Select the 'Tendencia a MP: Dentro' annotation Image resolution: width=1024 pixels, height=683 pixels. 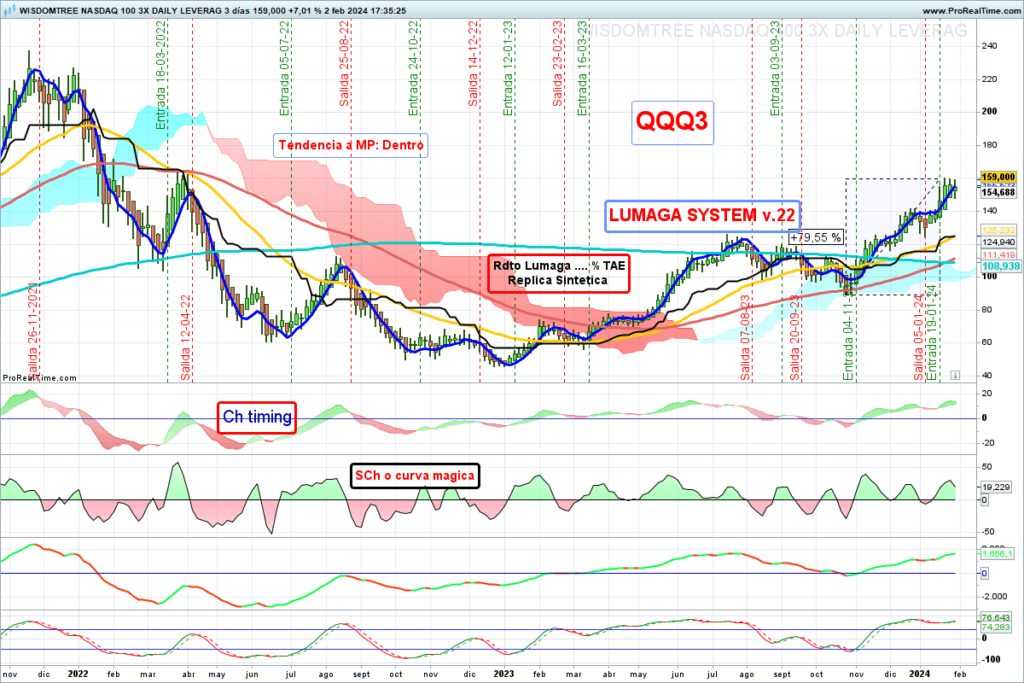350,145
